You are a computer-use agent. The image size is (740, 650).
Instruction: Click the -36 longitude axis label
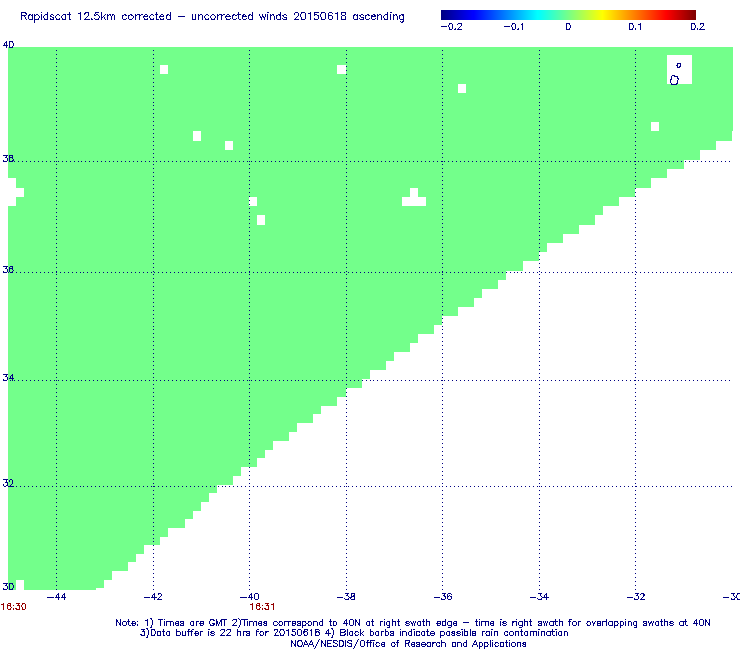click(443, 597)
